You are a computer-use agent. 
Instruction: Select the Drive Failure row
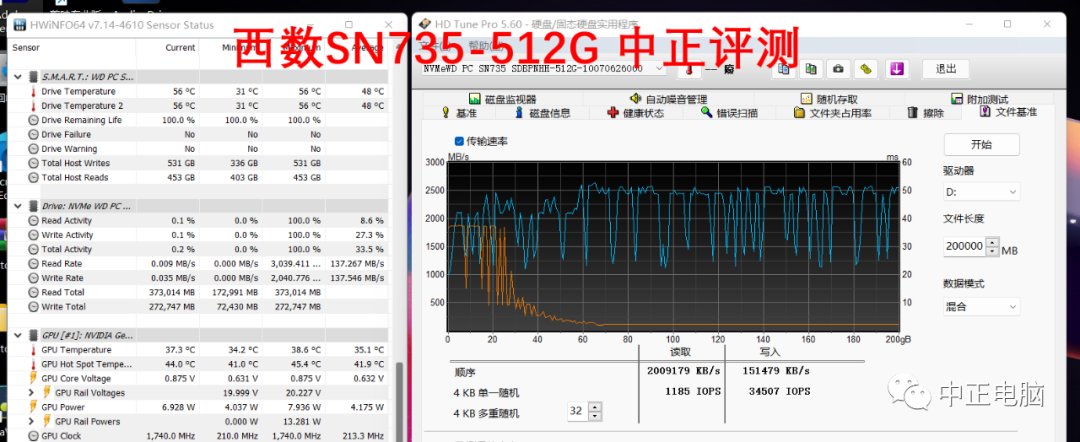point(200,134)
